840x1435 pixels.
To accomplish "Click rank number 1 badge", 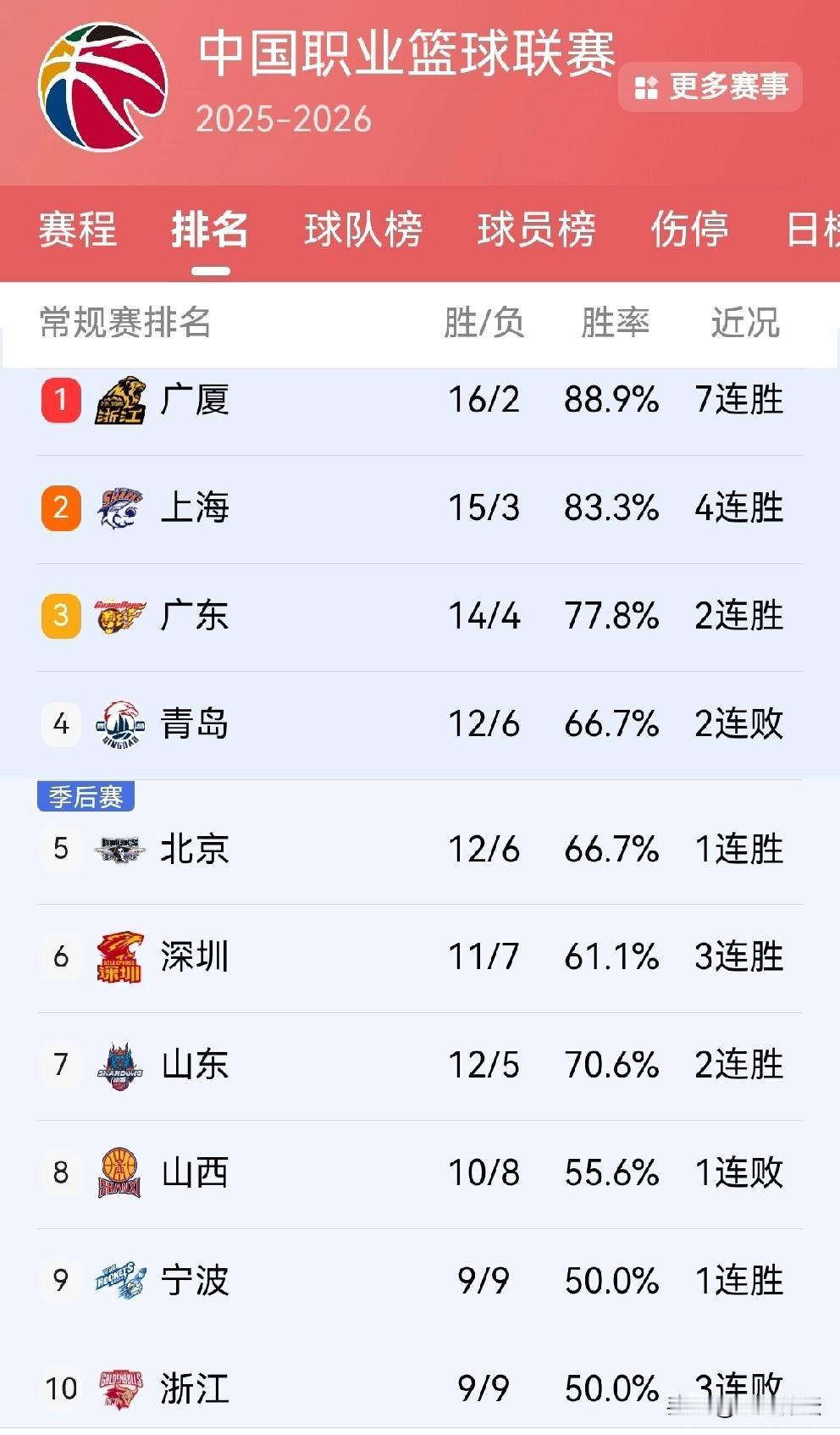I will click(x=60, y=401).
